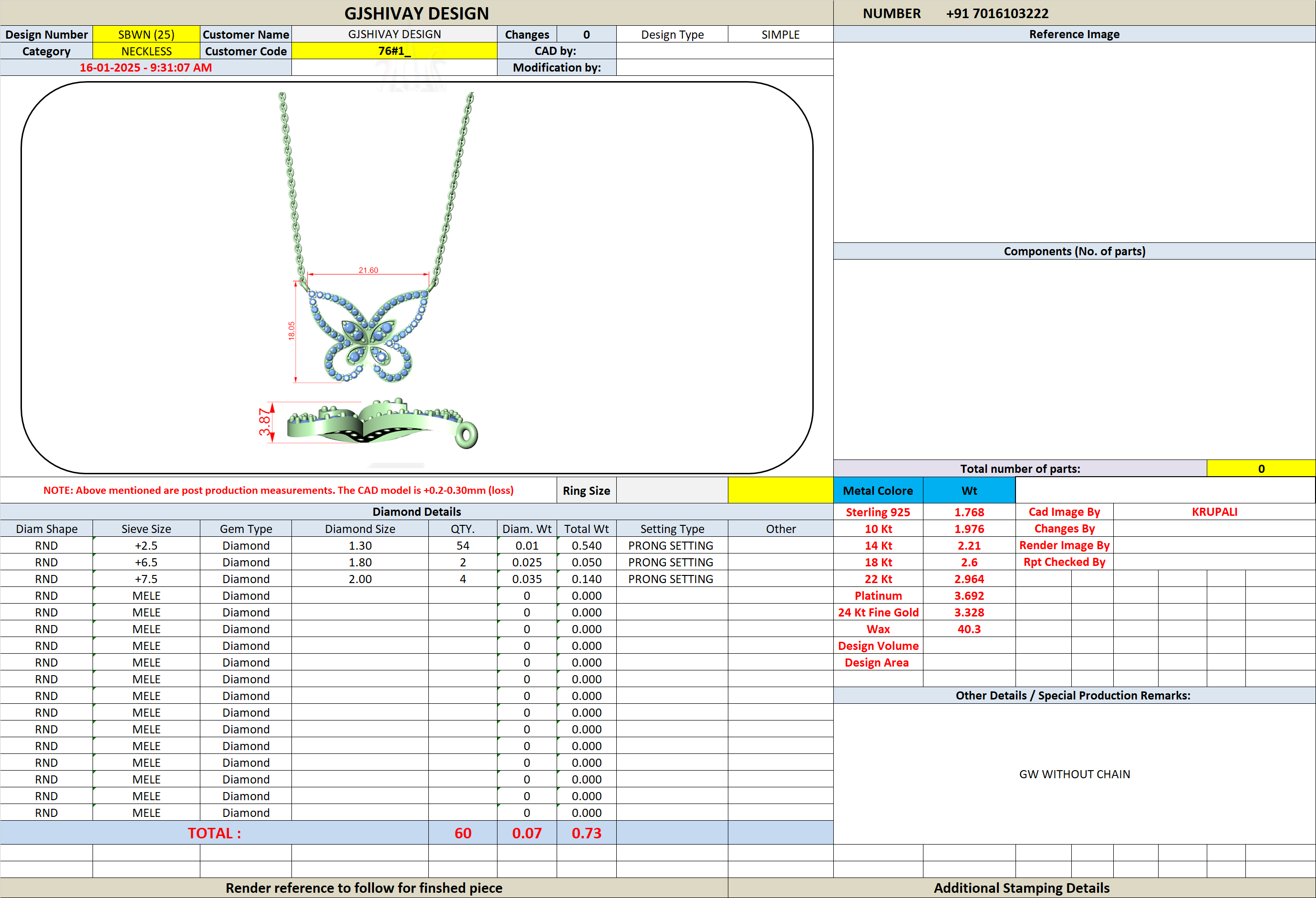Click sieve size +7.5 cell
1316x898 pixels.
click(x=146, y=579)
